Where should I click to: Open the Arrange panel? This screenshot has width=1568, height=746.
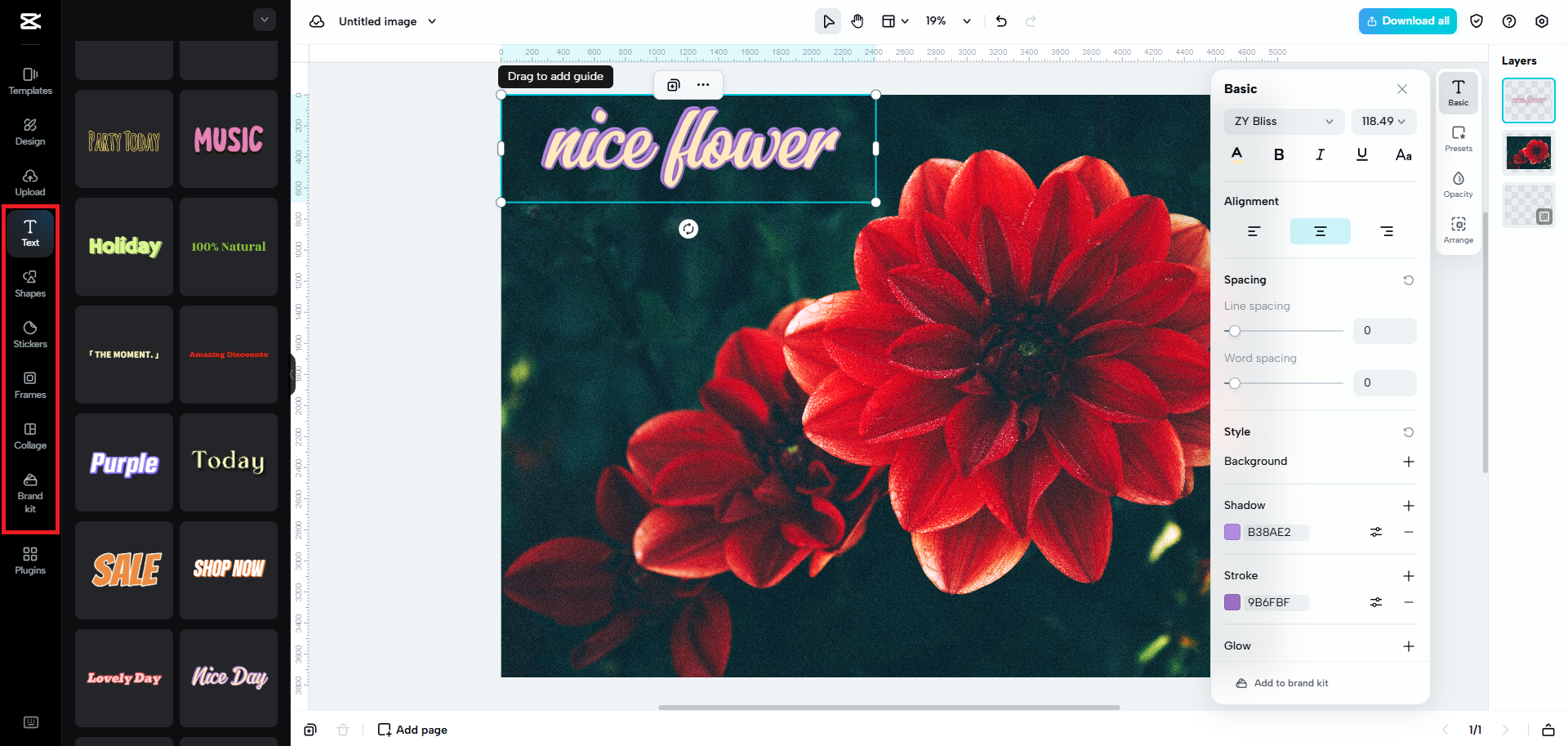[x=1459, y=230]
